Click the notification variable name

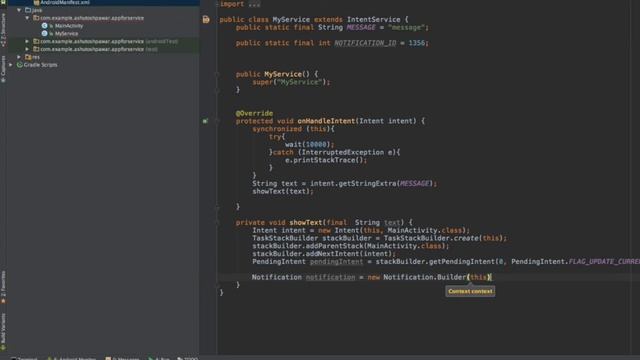coord(330,277)
